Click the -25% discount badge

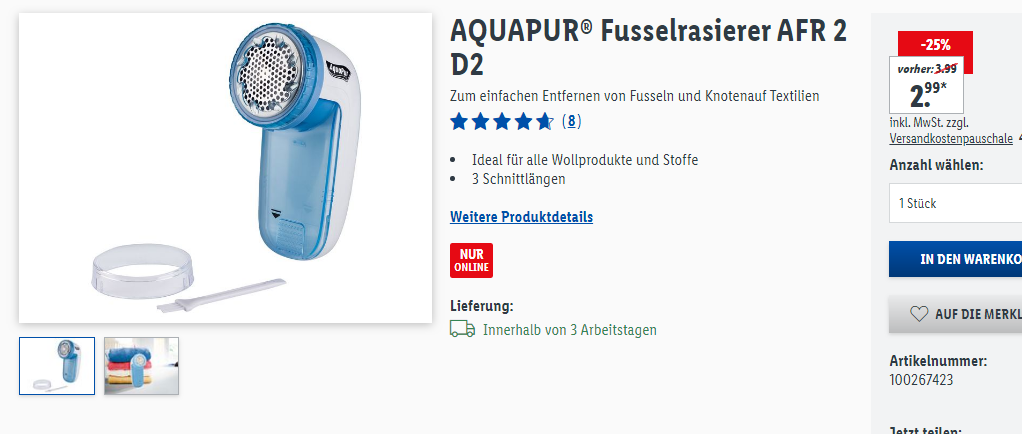[x=935, y=45]
